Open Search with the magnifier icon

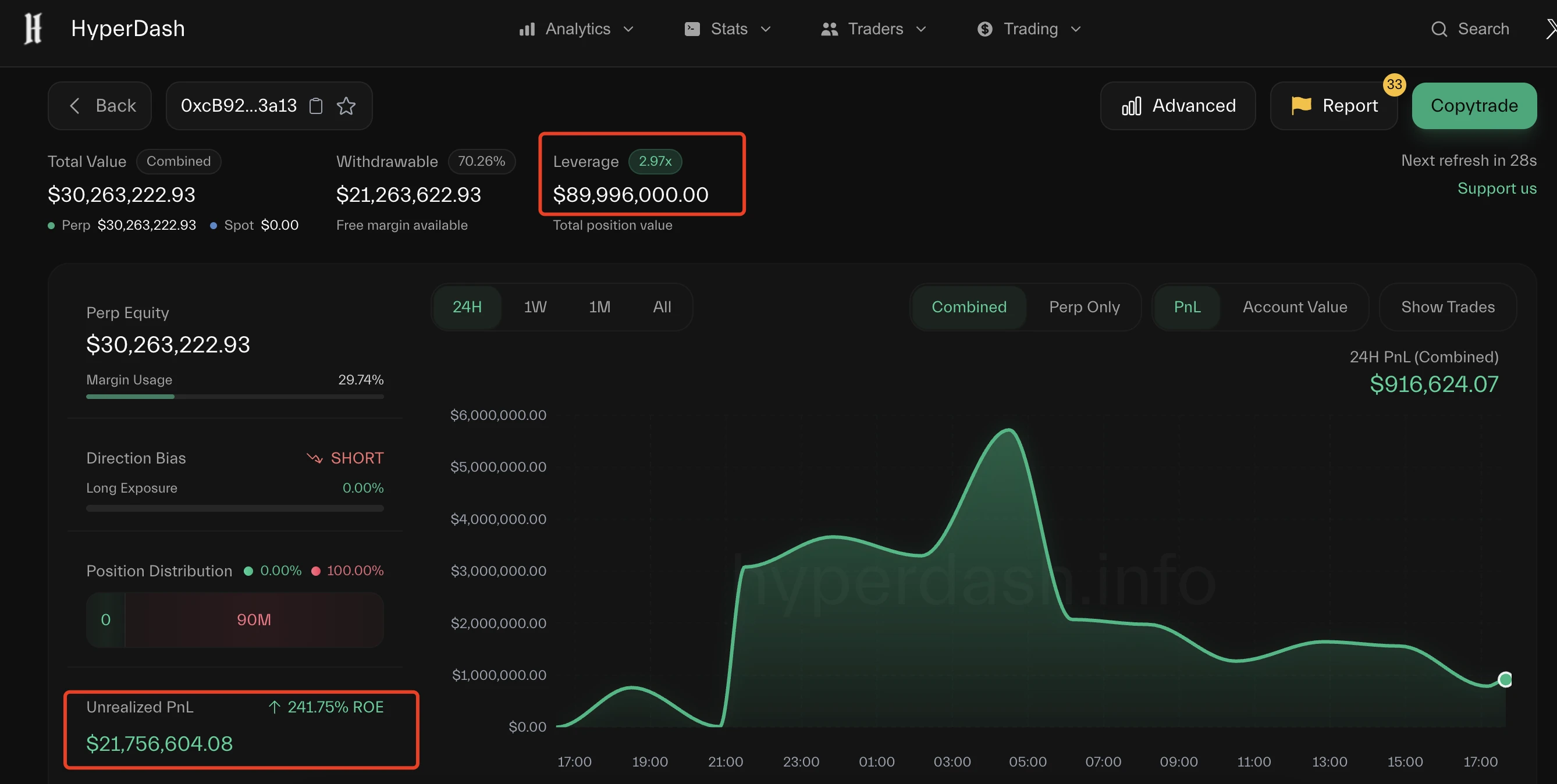click(1439, 28)
